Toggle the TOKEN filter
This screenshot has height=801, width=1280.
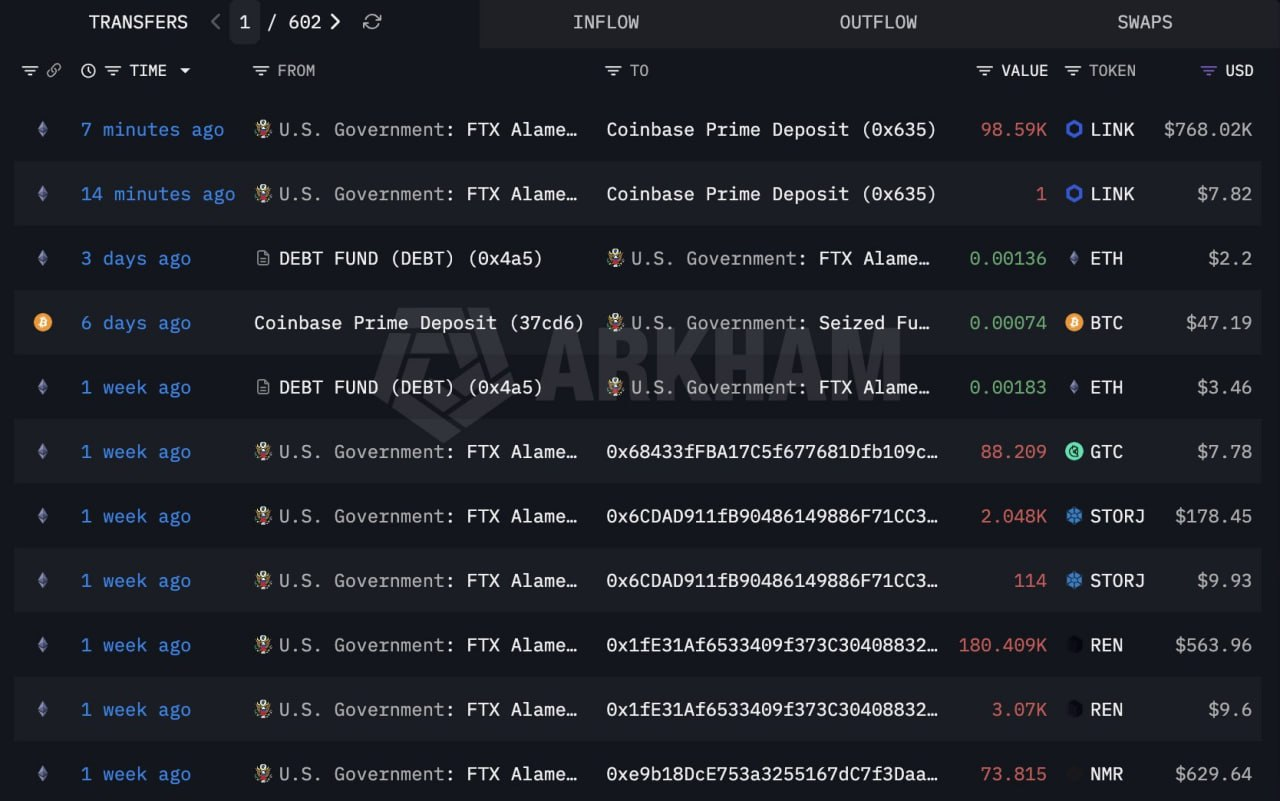[1073, 71]
